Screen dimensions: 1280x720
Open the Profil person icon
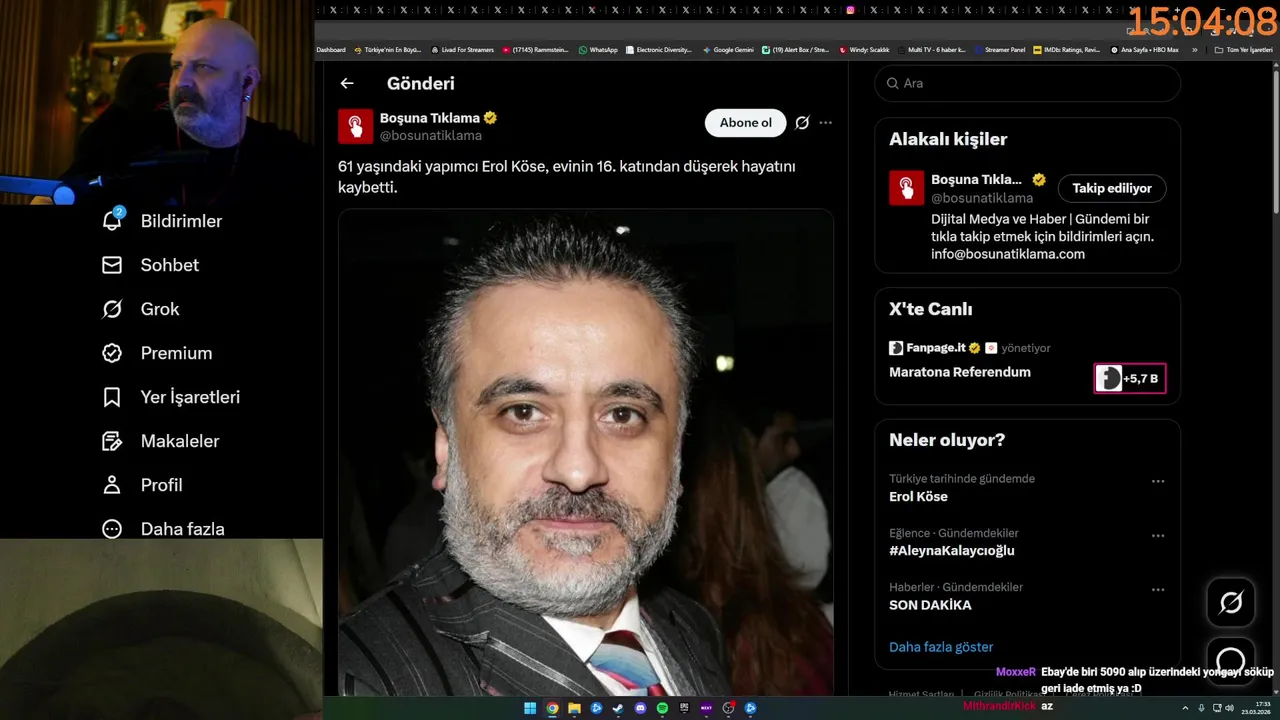(112, 485)
